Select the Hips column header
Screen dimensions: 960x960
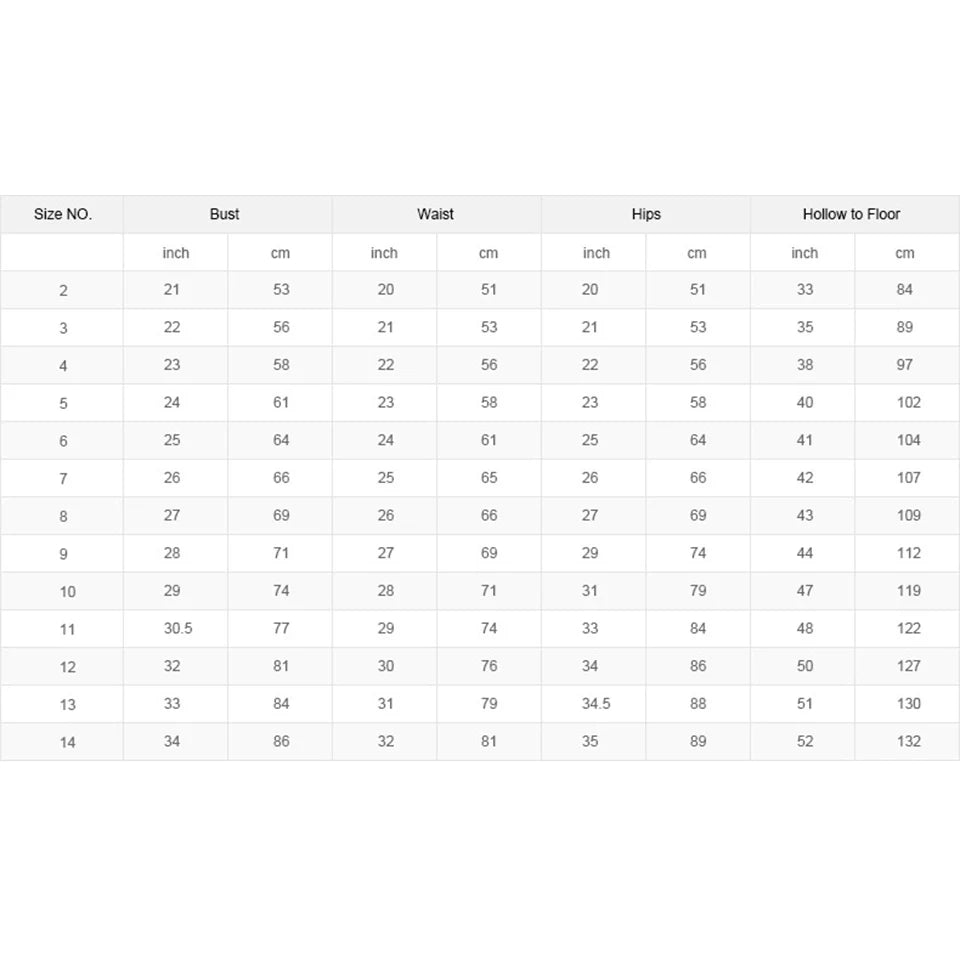pyautogui.click(x=646, y=214)
